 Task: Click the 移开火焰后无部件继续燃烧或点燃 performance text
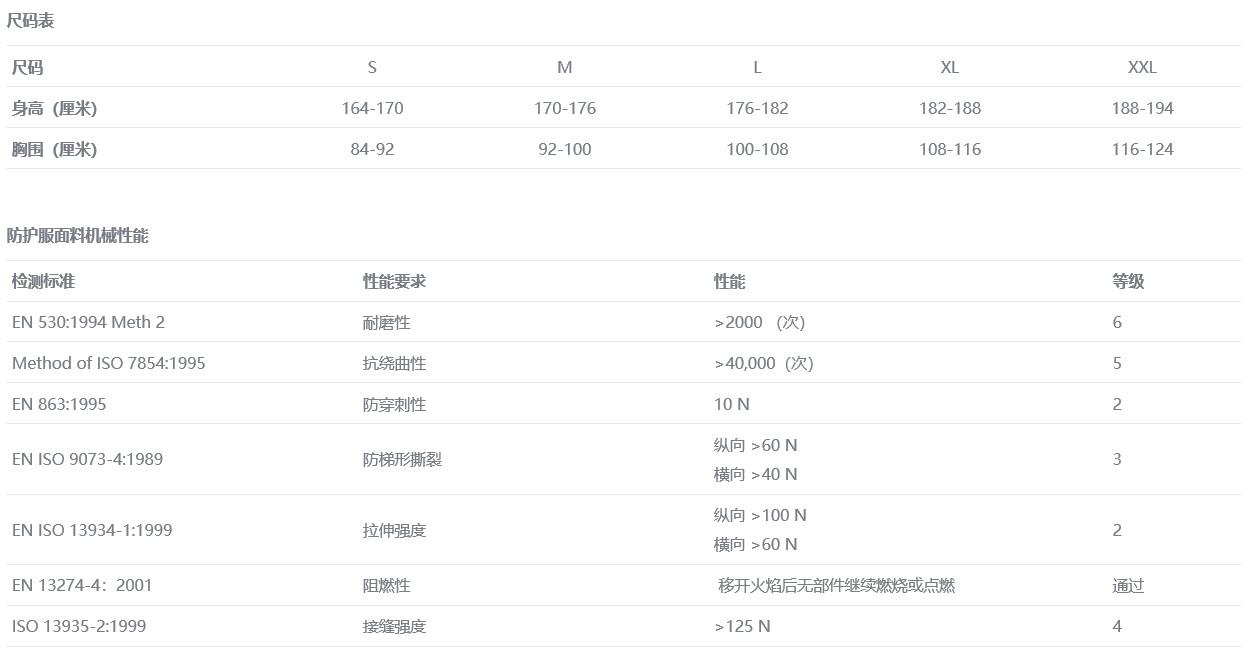[x=836, y=585]
